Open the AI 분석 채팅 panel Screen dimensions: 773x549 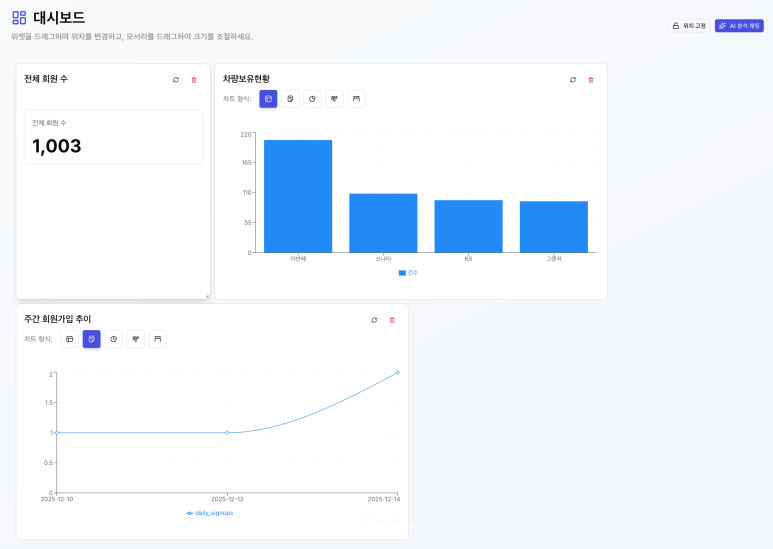[x=739, y=26]
